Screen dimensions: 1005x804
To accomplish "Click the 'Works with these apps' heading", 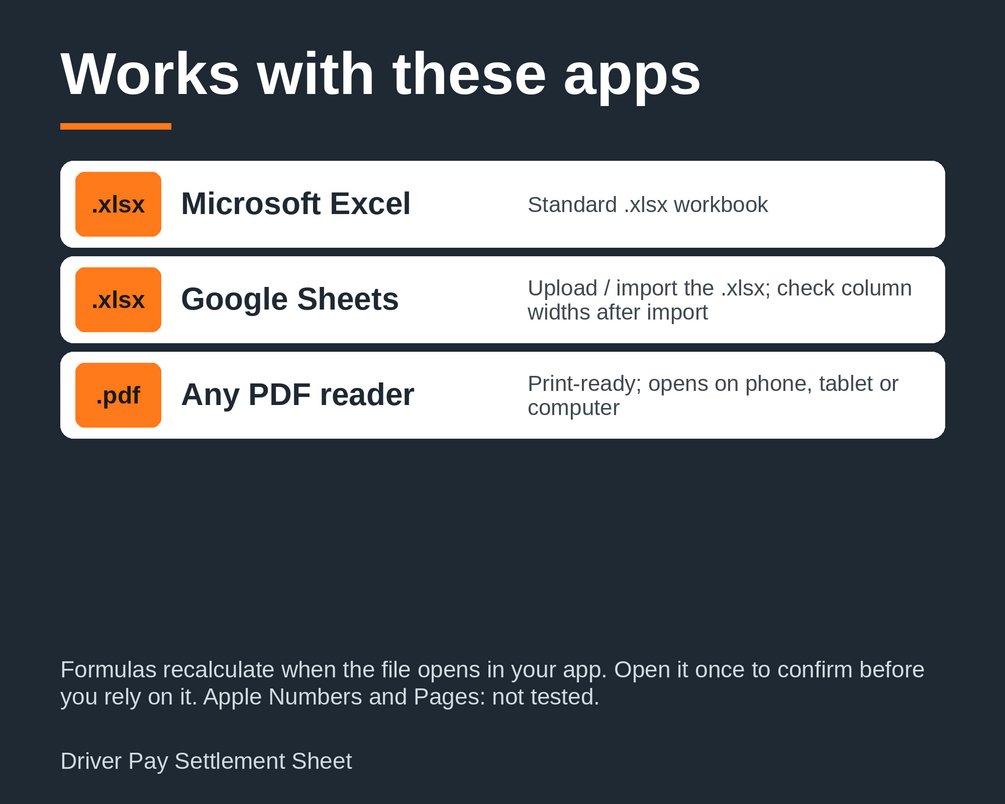I will [380, 74].
